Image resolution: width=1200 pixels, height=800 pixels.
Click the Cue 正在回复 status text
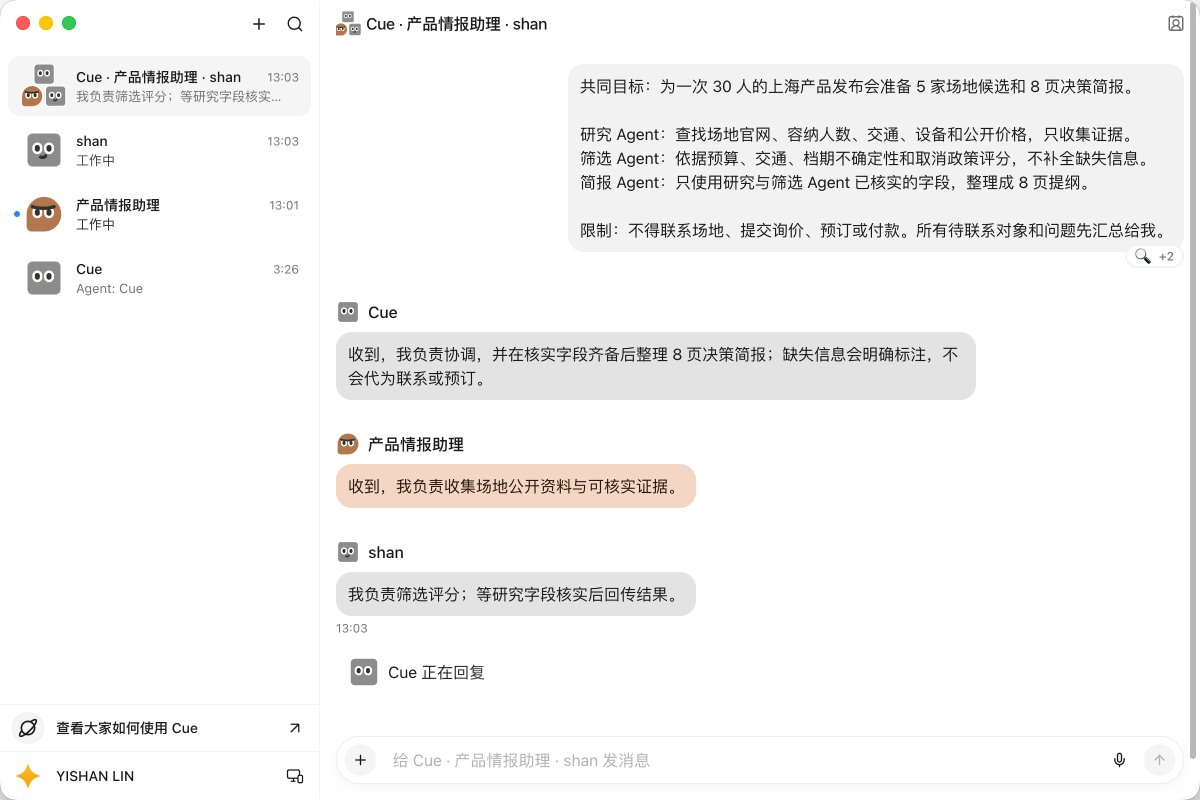[x=437, y=672]
